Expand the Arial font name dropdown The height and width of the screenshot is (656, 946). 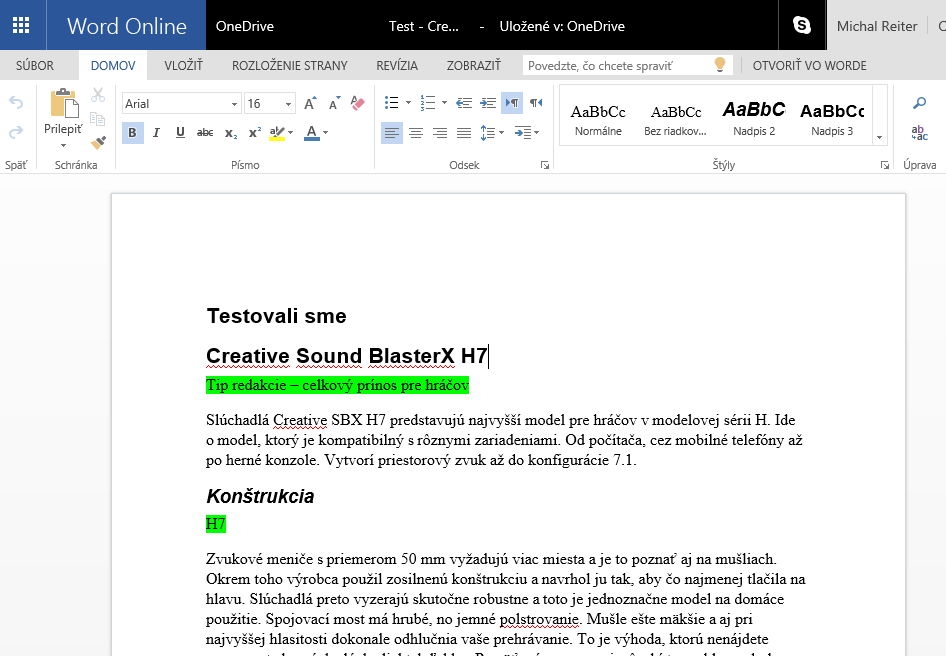point(234,104)
